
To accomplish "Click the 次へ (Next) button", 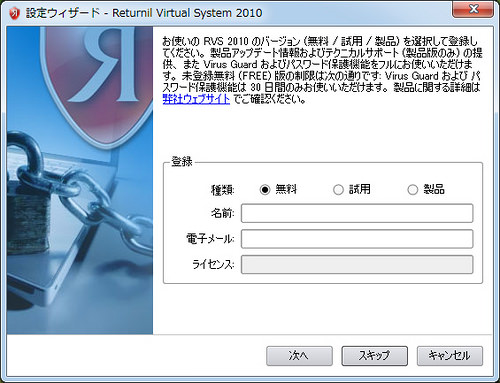I will [x=299, y=356].
